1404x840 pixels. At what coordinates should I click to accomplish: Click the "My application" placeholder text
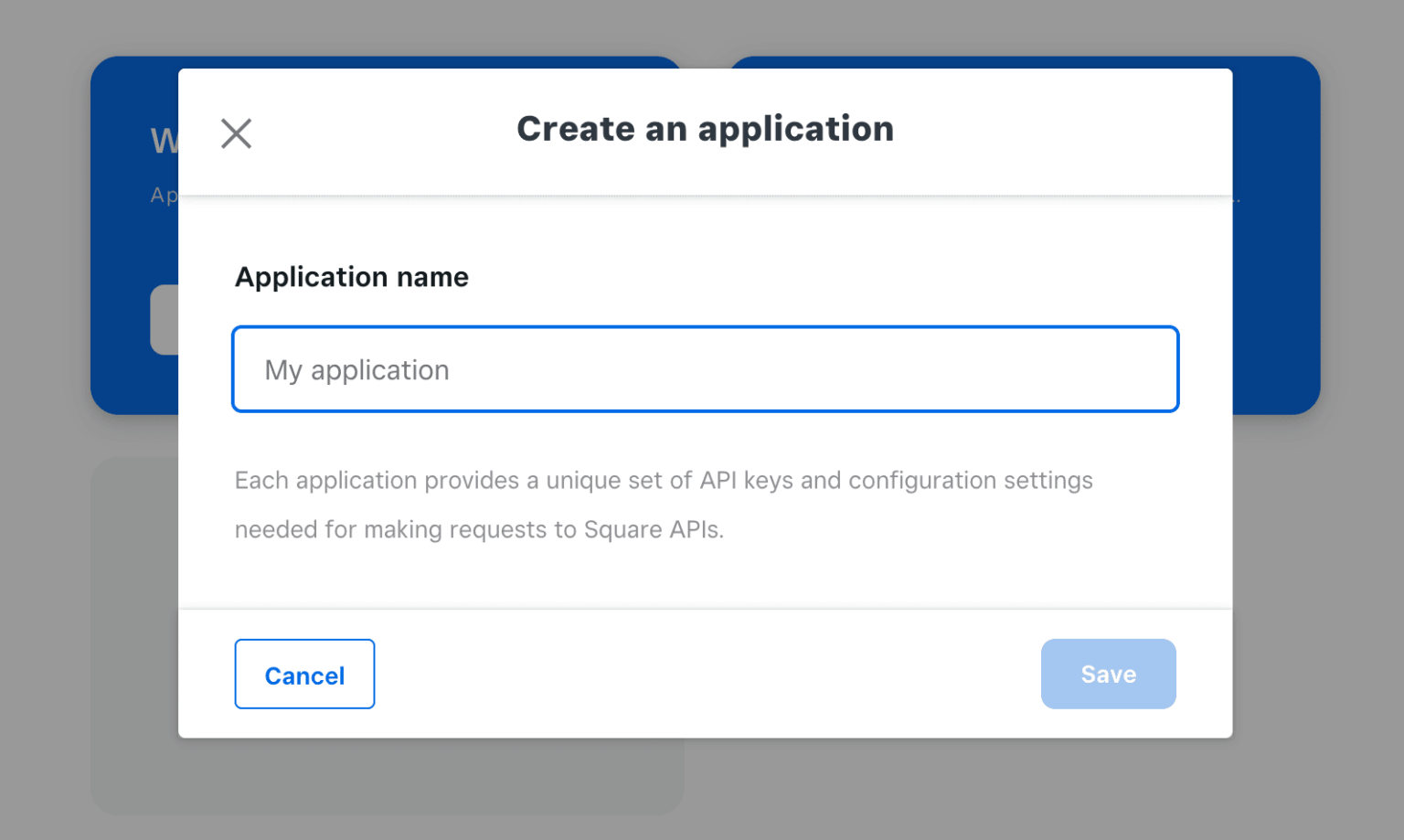pos(356,370)
